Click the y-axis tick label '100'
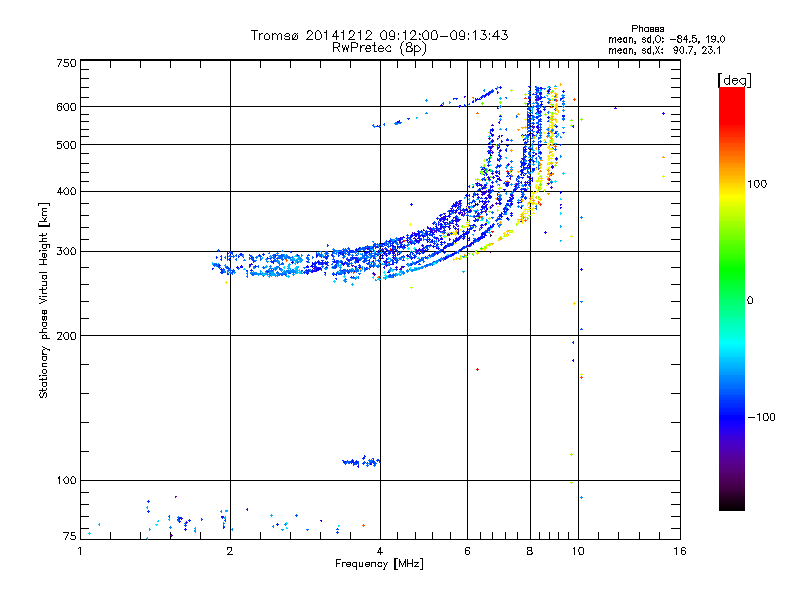The height and width of the screenshot is (600, 800). tap(66, 481)
